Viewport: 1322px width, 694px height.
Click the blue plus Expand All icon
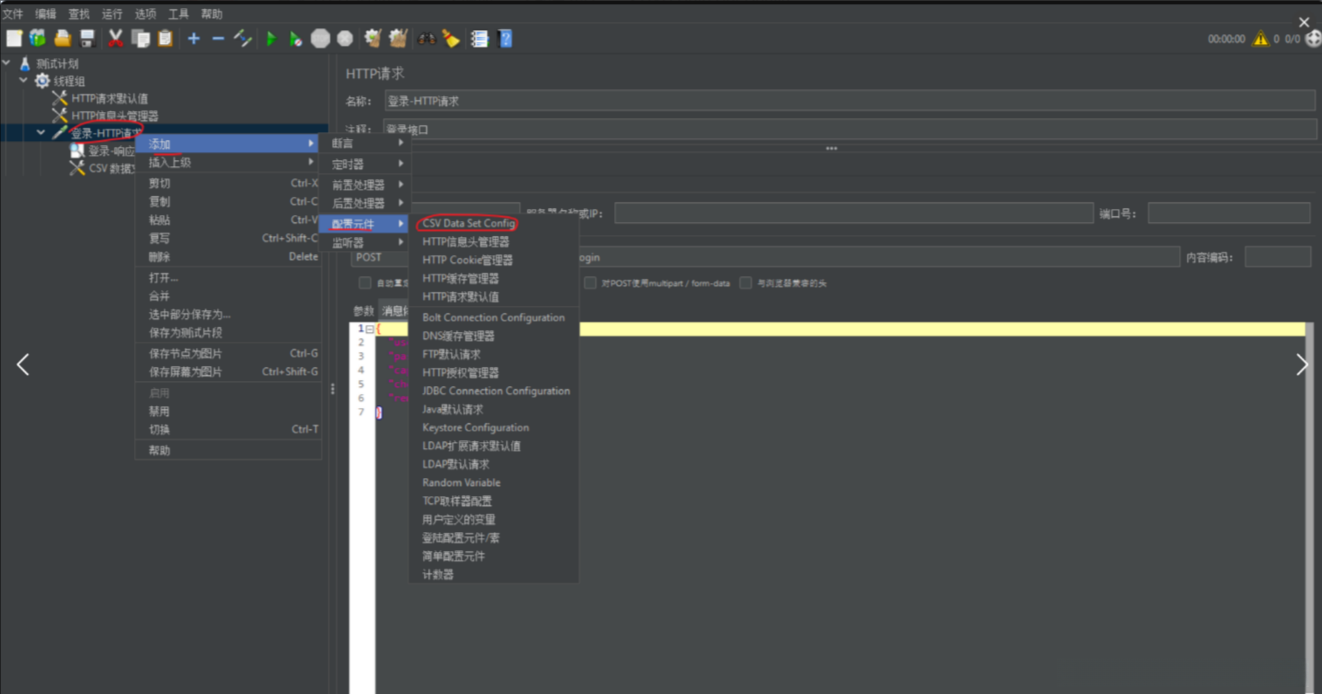(194, 38)
